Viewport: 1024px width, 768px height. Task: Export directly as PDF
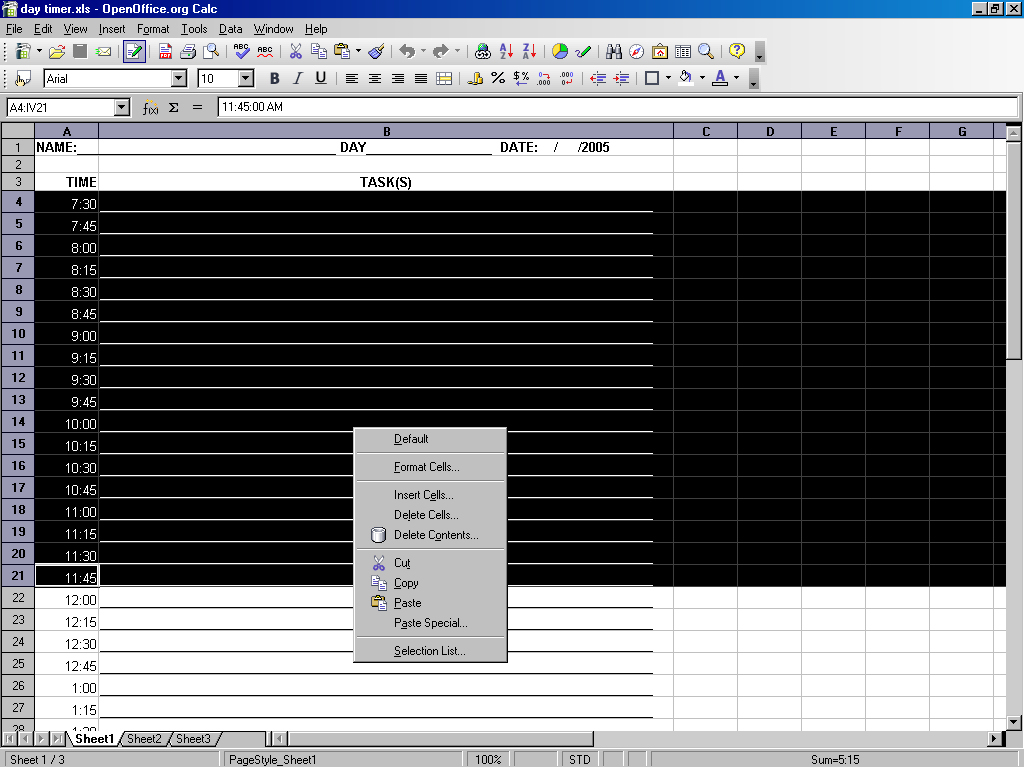(165, 52)
